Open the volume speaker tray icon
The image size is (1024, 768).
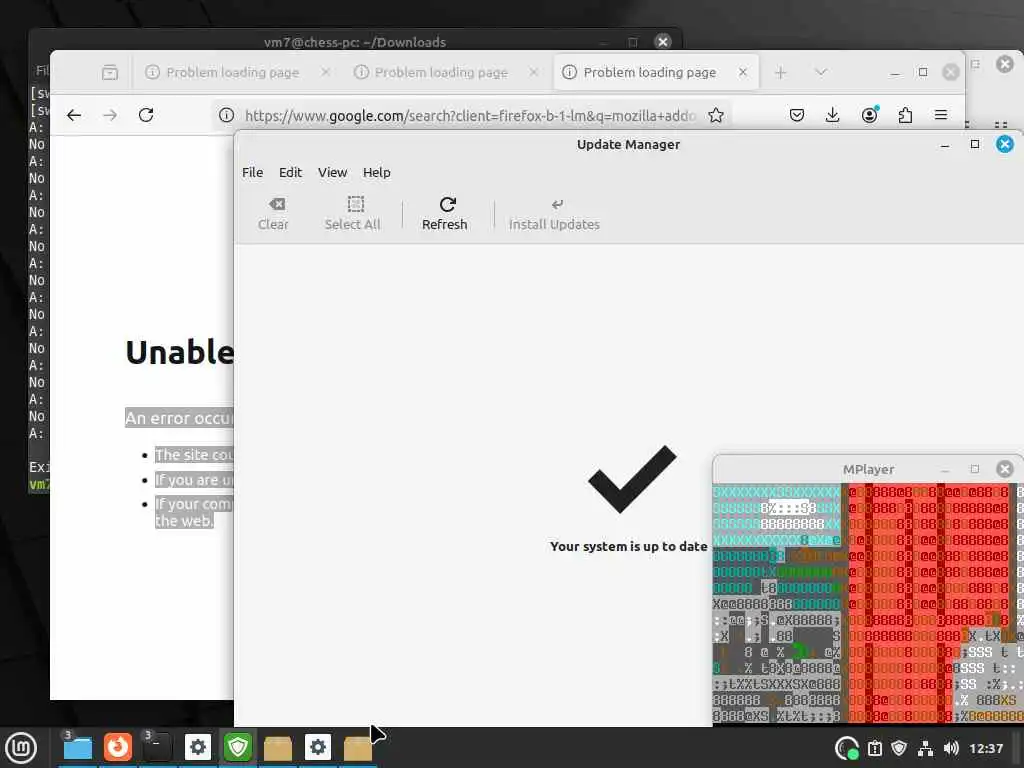pos(952,748)
